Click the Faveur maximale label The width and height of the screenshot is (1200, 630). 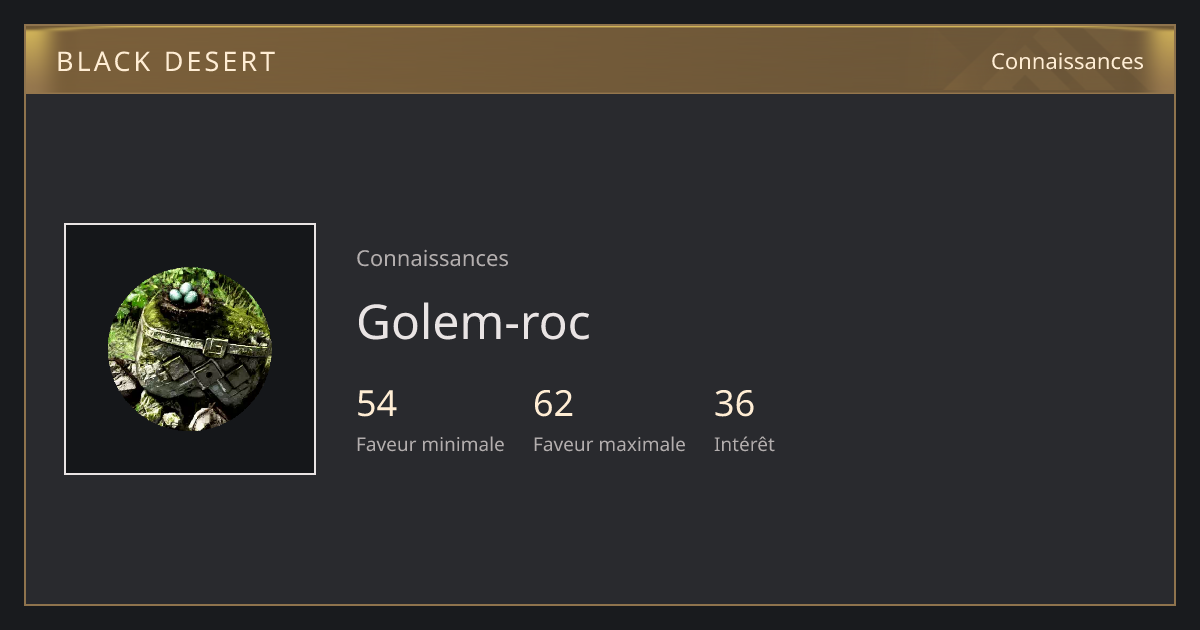coord(609,444)
